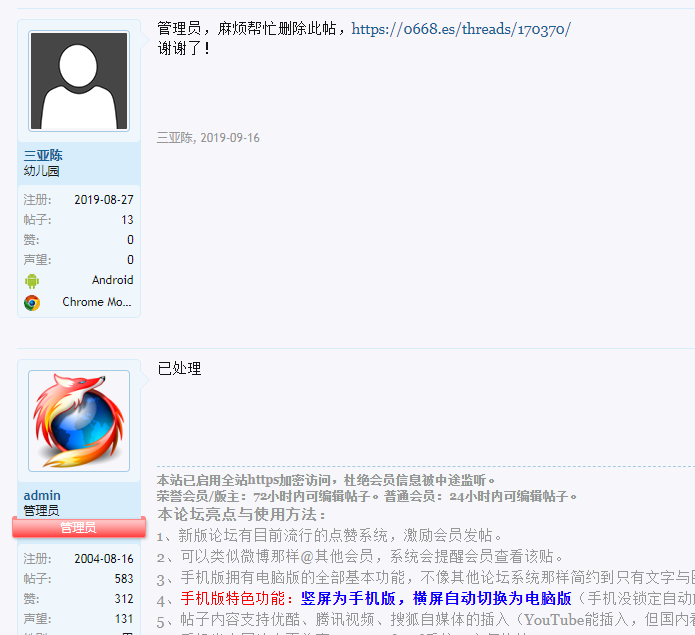Screen dimensions: 695x635
Task: View admin's post count of 583
Action: pyautogui.click(x=123, y=579)
